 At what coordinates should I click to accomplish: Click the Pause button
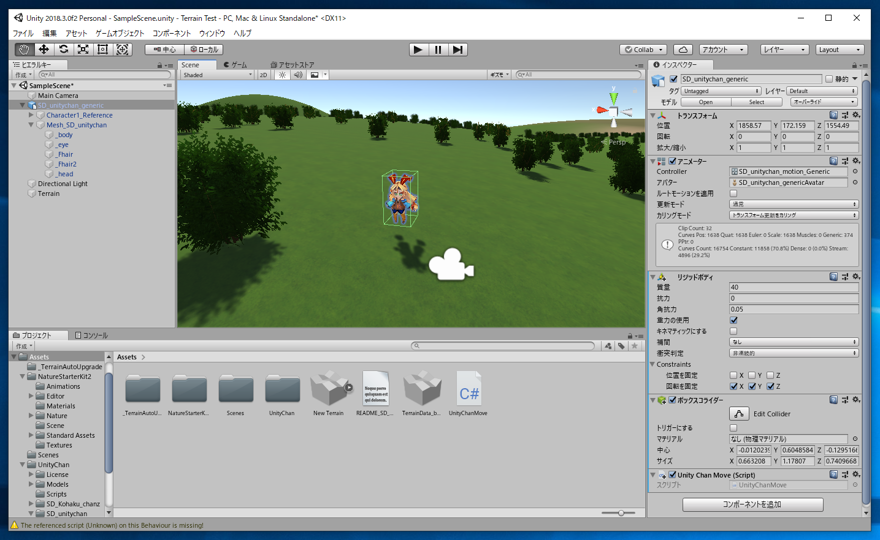(438, 49)
